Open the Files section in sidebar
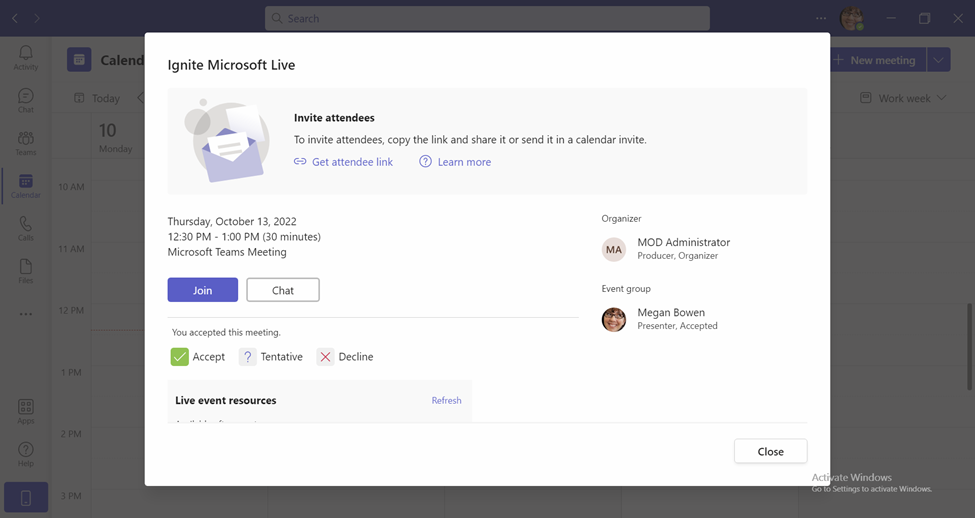The height and width of the screenshot is (518, 975). [x=25, y=271]
